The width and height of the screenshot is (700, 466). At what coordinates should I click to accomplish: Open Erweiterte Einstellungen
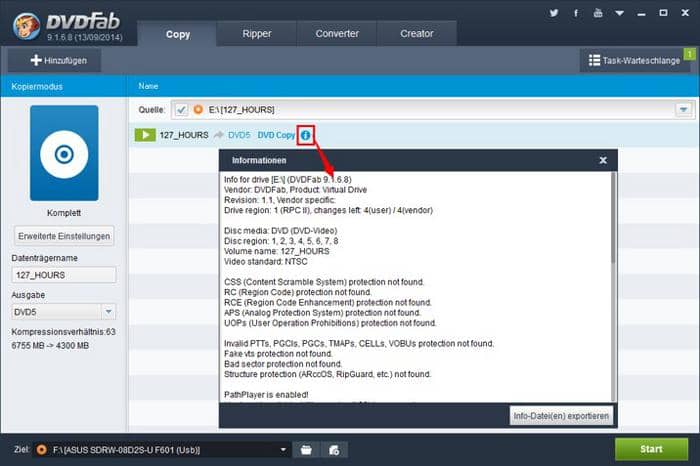[x=64, y=236]
